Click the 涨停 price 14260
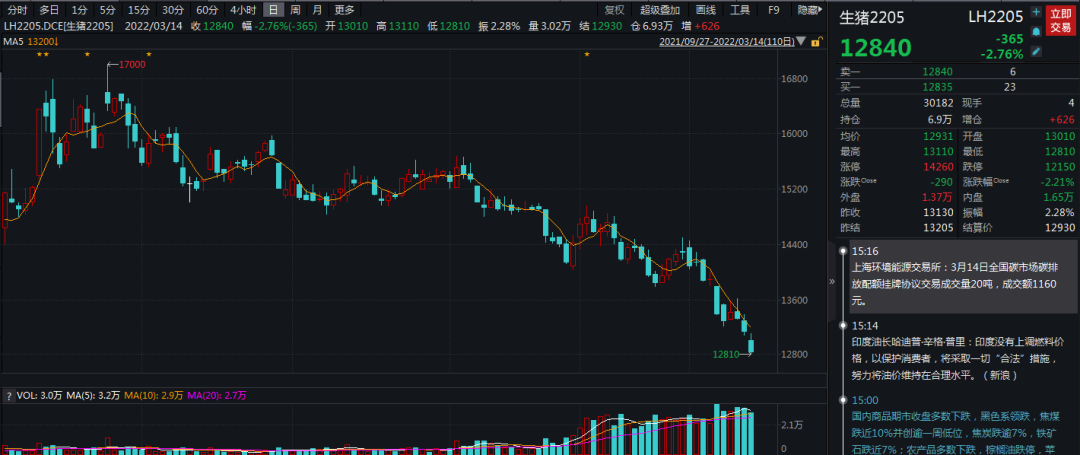Viewport: 1080px width, 455px height. 937,167
